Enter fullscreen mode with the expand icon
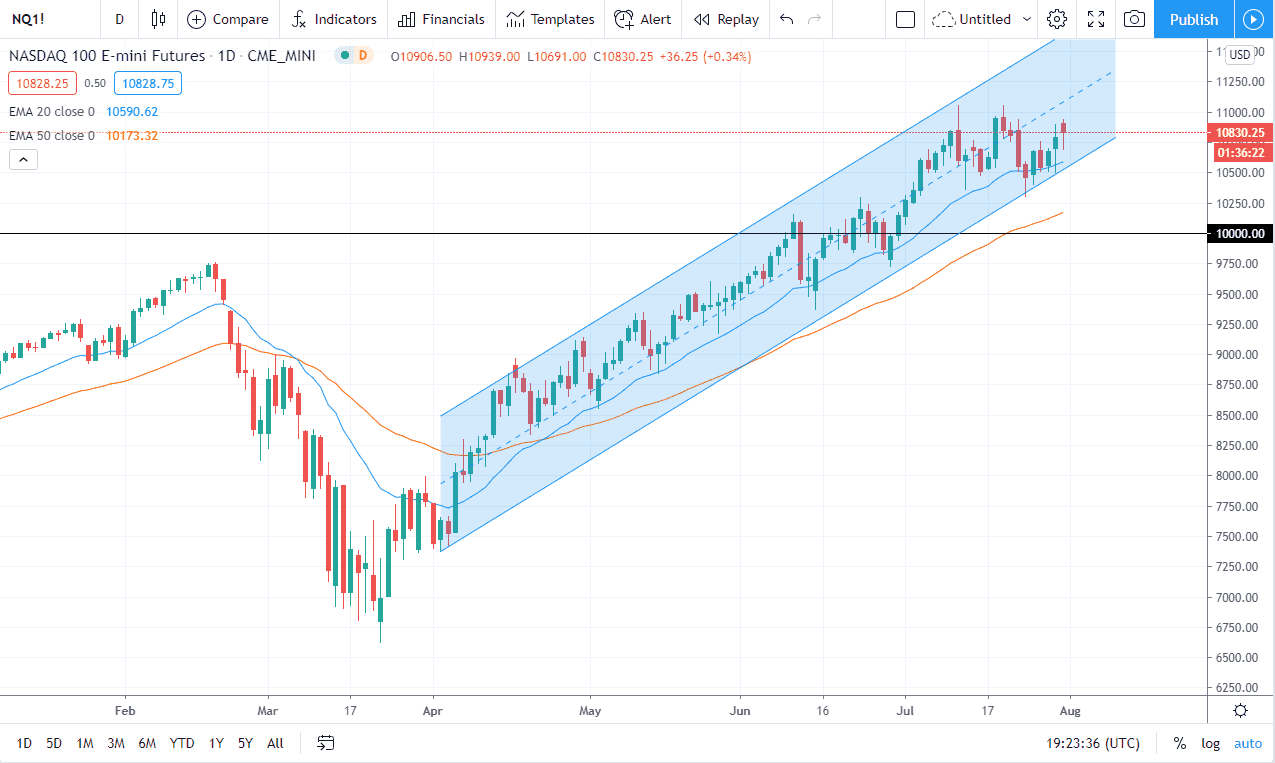The image size is (1275, 763). click(x=1095, y=19)
